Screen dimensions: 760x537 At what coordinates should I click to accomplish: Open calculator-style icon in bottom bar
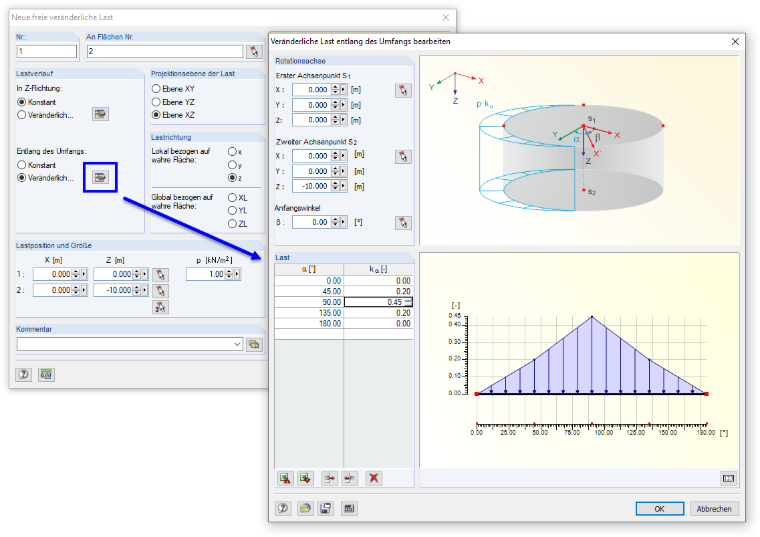(349, 508)
